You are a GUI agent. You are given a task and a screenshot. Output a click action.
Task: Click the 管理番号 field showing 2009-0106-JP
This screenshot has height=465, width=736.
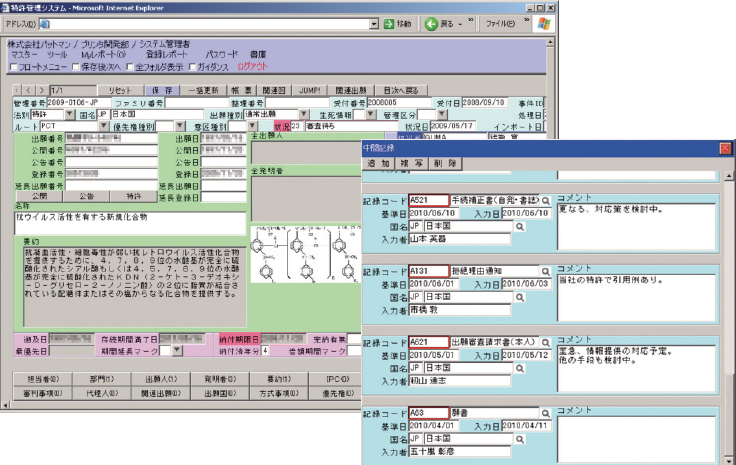[x=79, y=102]
